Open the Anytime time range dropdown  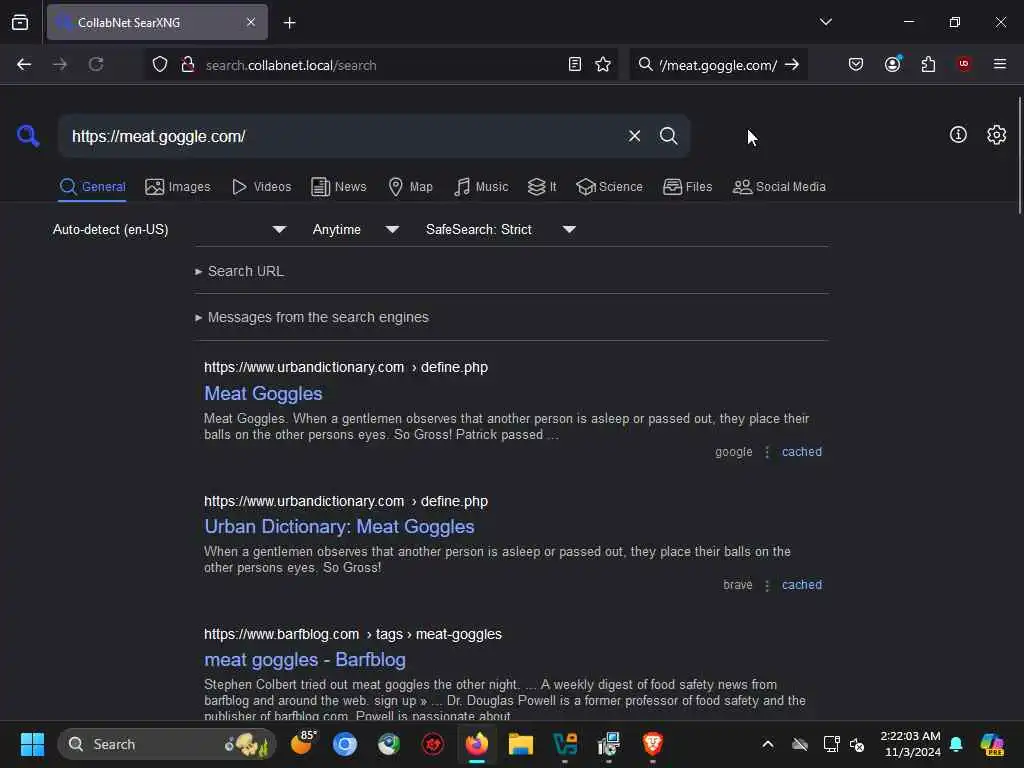(x=355, y=230)
